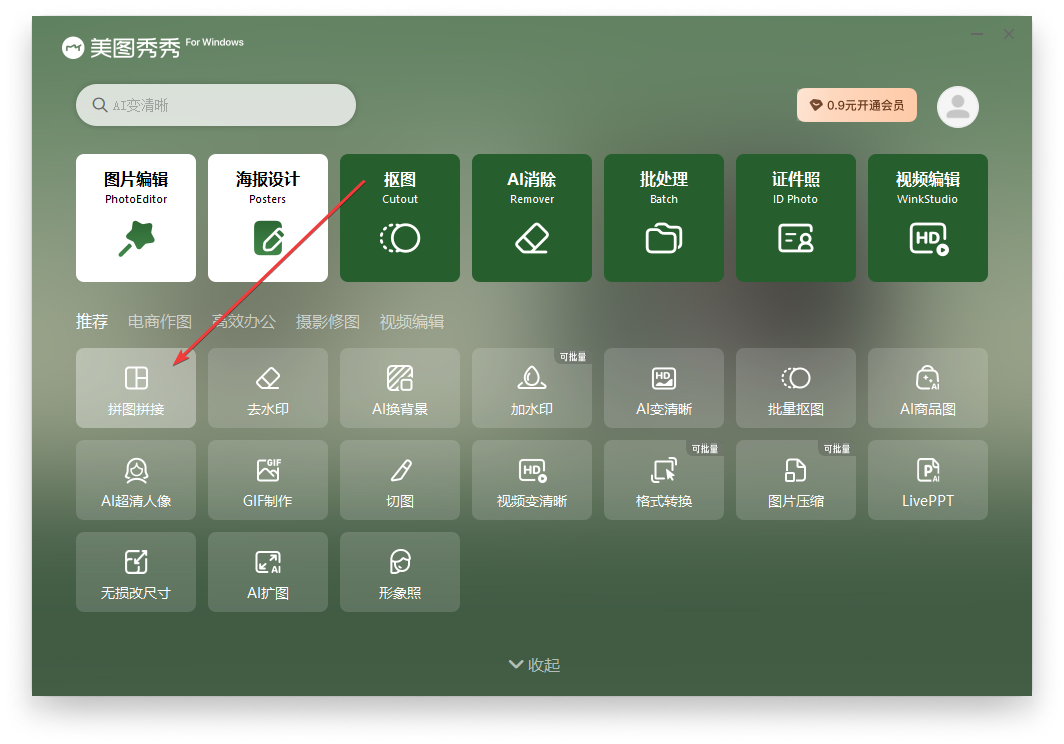Open the 批处理 Batch tile
The image size is (1064, 744).
(x=664, y=218)
